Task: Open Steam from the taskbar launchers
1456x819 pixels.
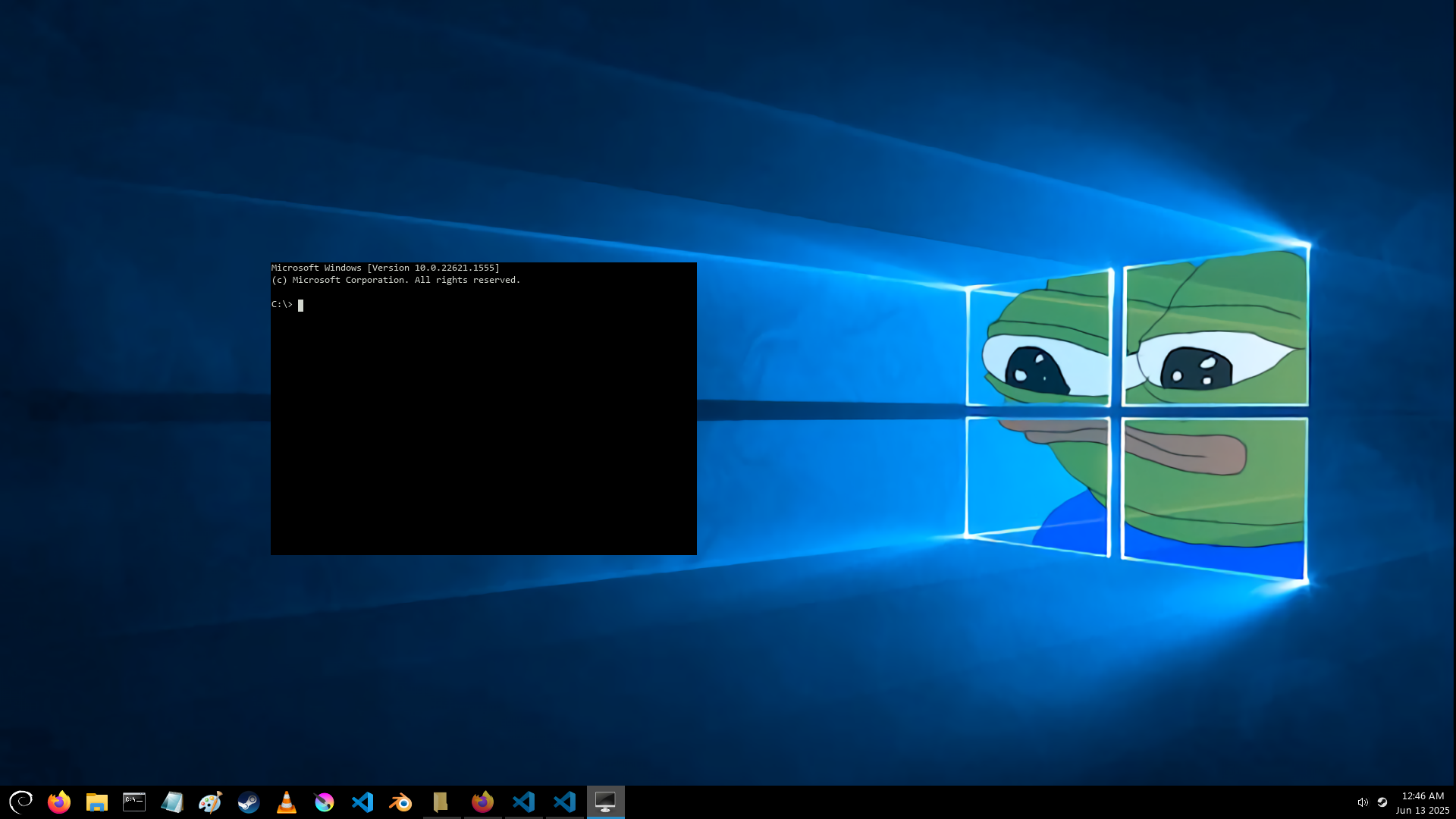Action: pos(248,802)
